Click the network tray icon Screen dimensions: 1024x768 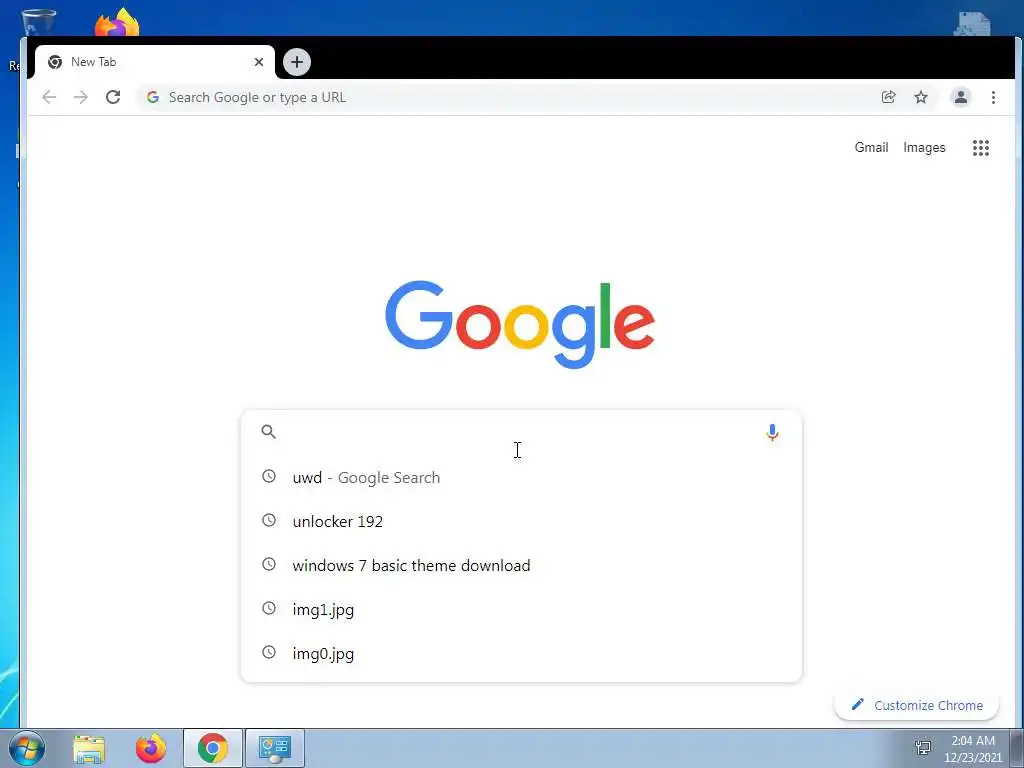(x=923, y=748)
